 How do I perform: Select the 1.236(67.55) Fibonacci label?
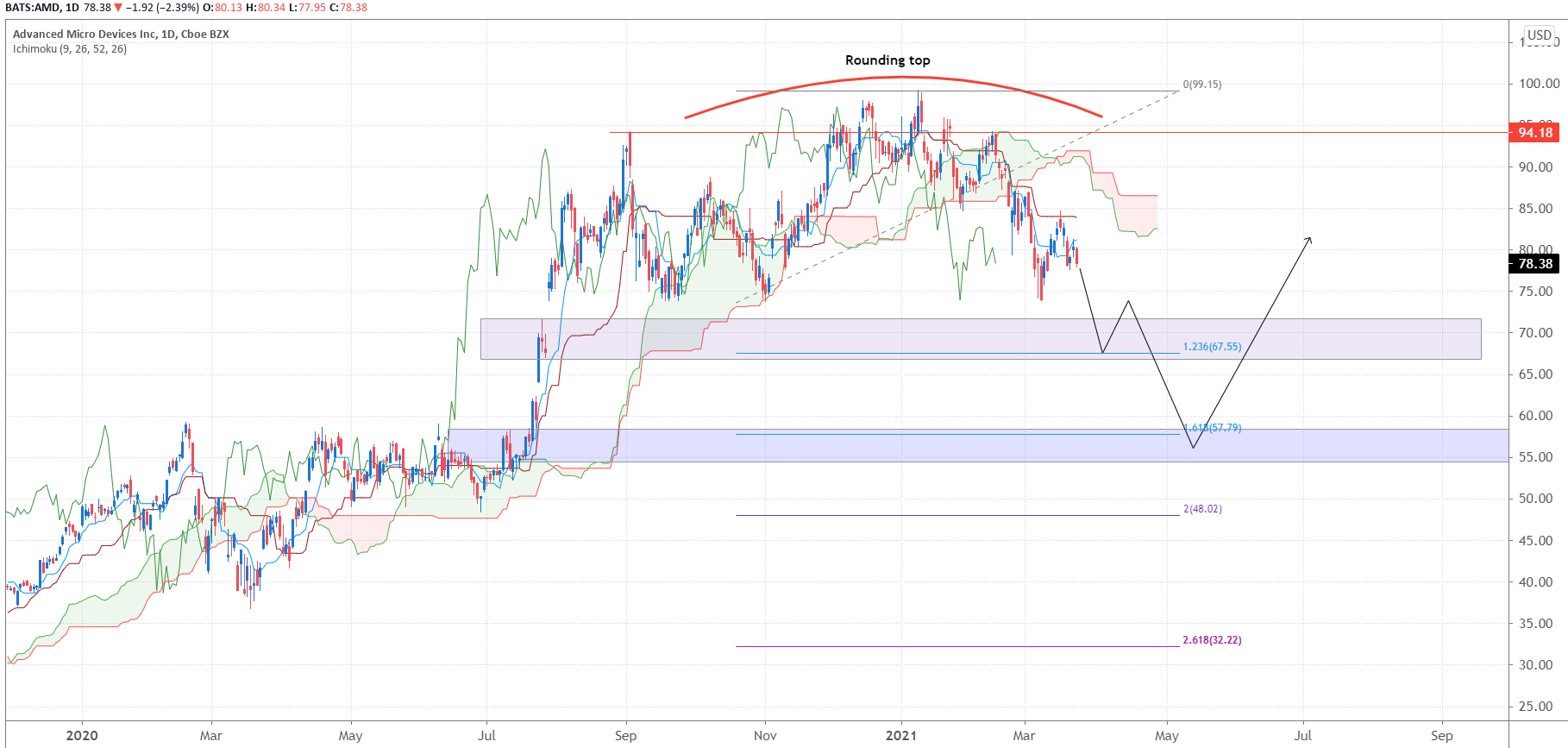[x=1212, y=347]
